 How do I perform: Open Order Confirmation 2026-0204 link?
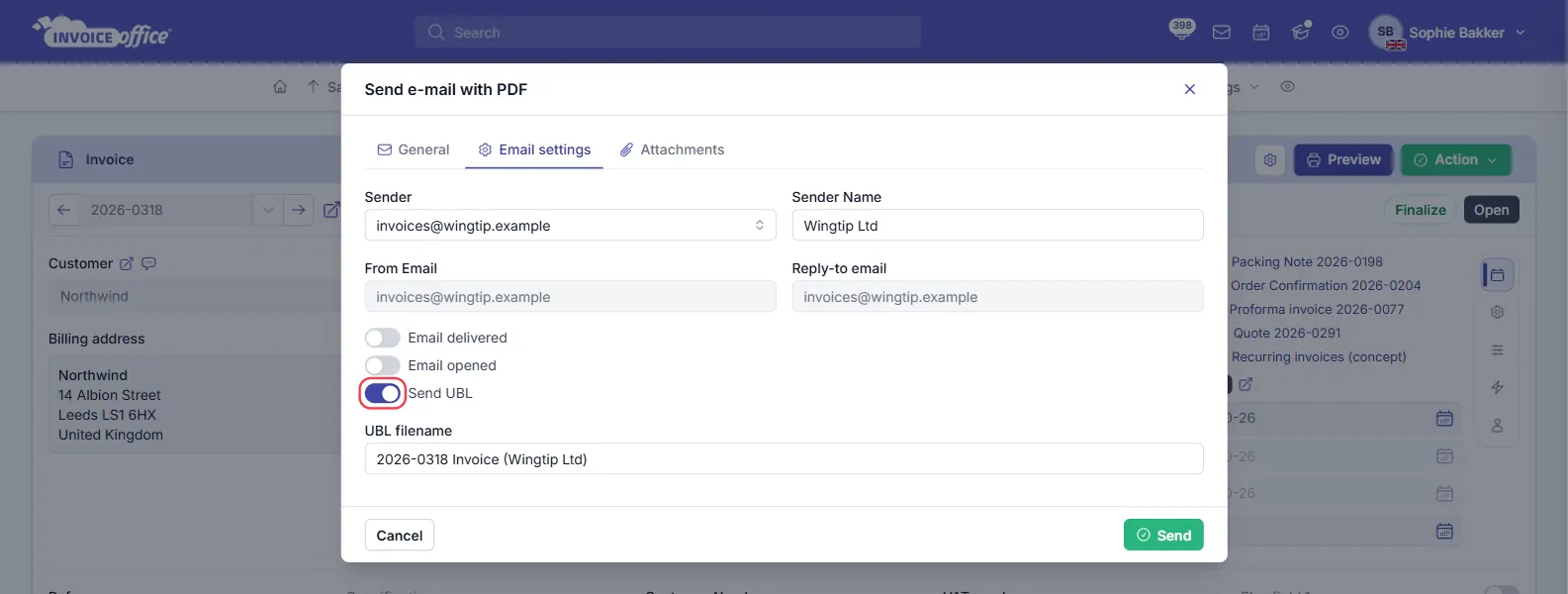(1326, 285)
